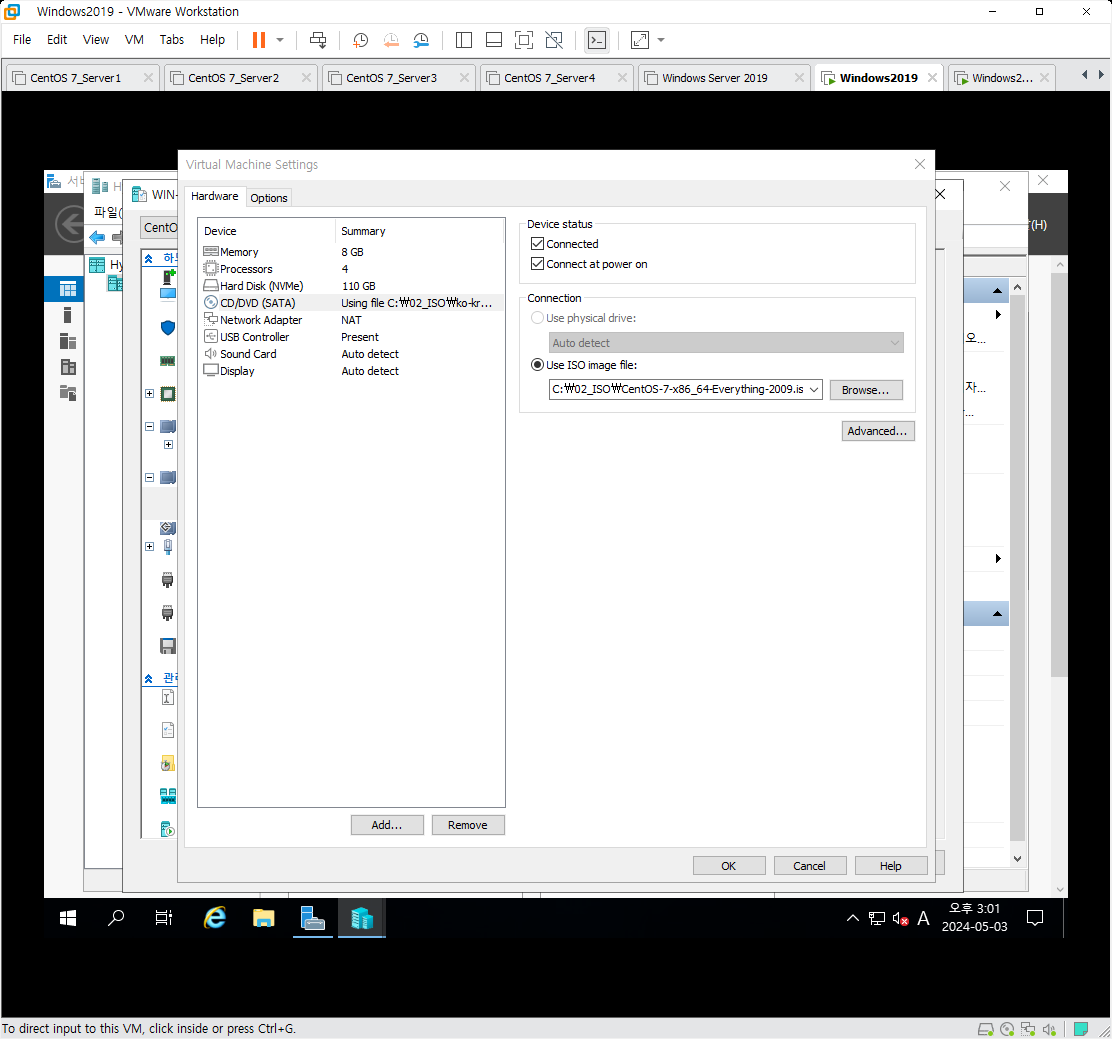Open the stretch display dropdown arrow

[x=661, y=40]
